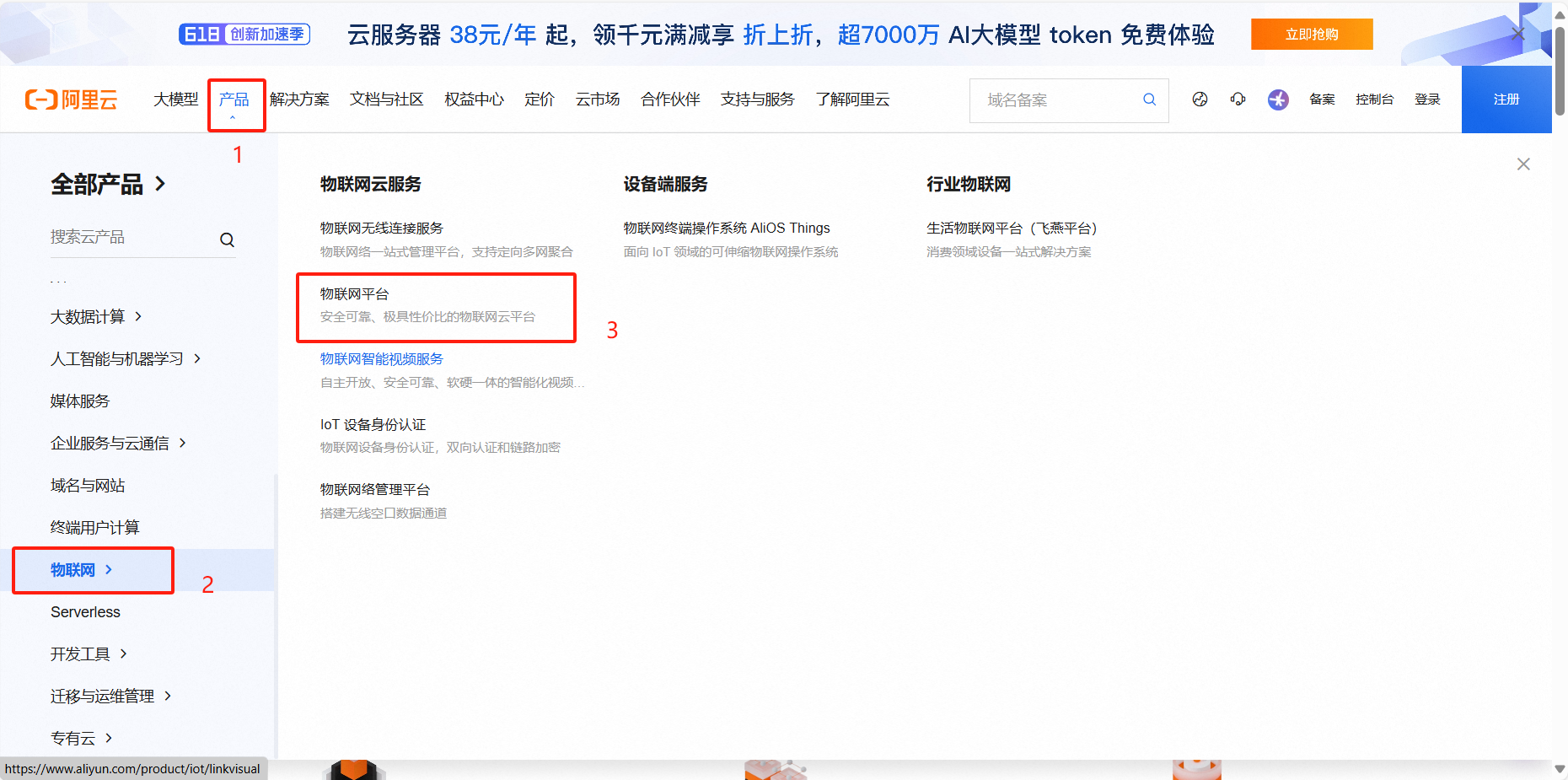Image resolution: width=1568 pixels, height=780 pixels.
Task: Click the banner text 云服务器 38元/年
Action: coord(442,35)
